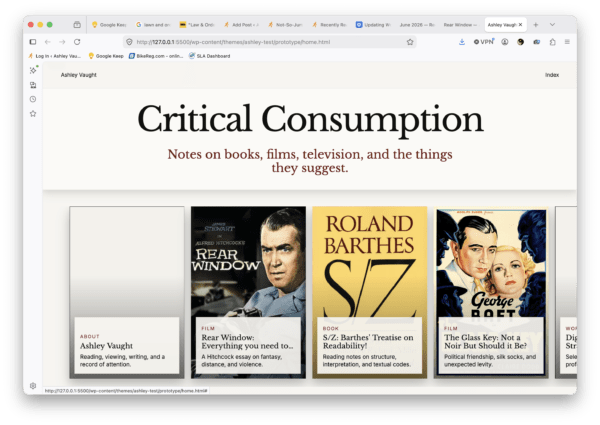Viewport: 600px width, 425px height.
Task: Click the VPN toolbar button
Action: point(484,42)
